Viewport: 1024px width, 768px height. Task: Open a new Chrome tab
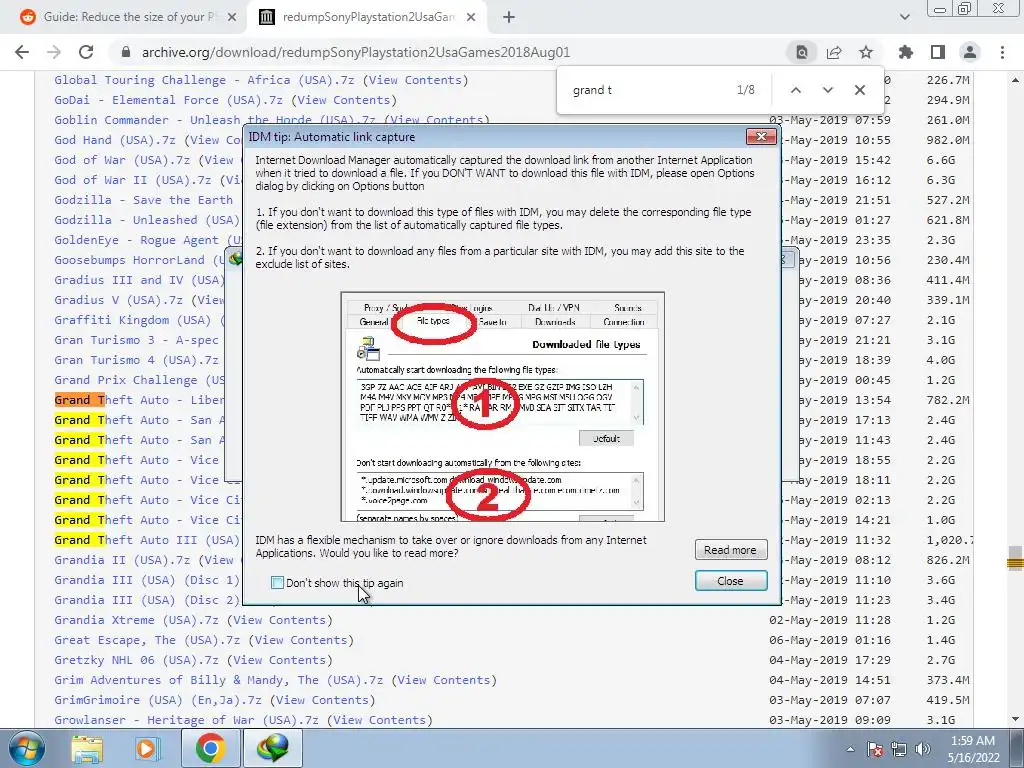point(509,17)
